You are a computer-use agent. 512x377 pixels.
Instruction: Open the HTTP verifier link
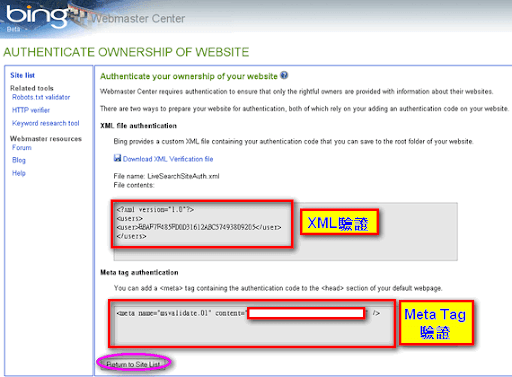tap(31, 110)
